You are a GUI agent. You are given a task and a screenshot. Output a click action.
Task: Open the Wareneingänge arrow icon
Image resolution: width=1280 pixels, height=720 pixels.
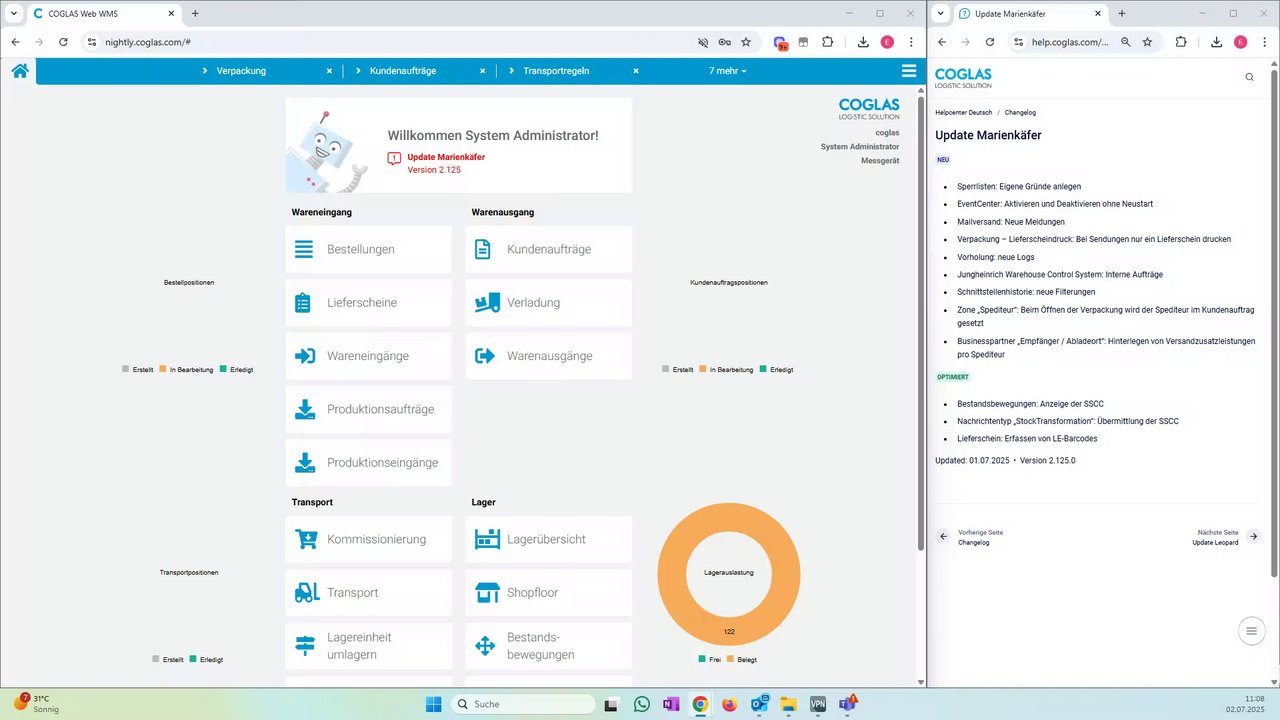pyautogui.click(x=305, y=356)
